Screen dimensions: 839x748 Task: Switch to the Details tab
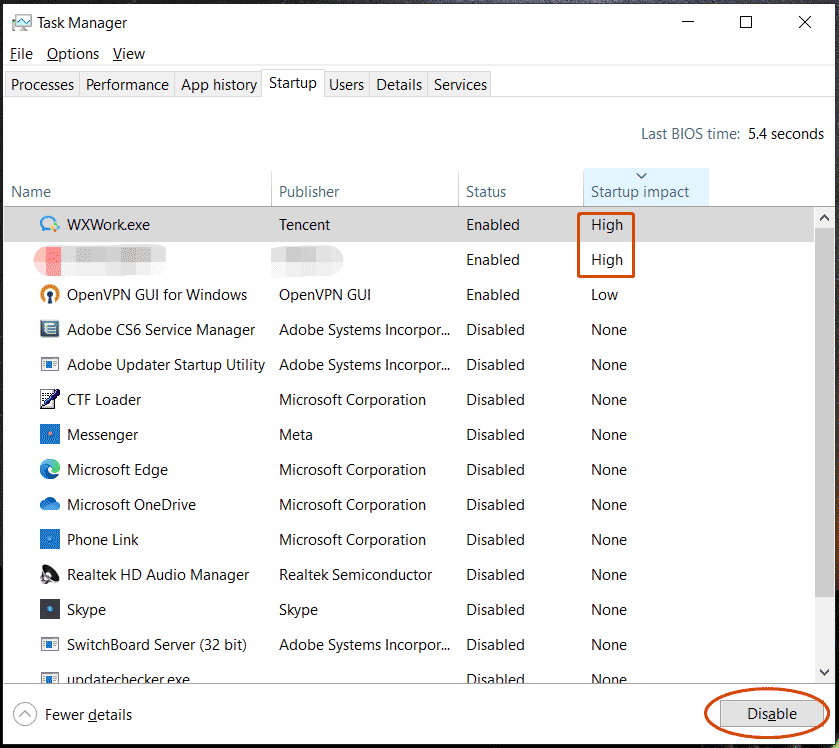(x=399, y=85)
